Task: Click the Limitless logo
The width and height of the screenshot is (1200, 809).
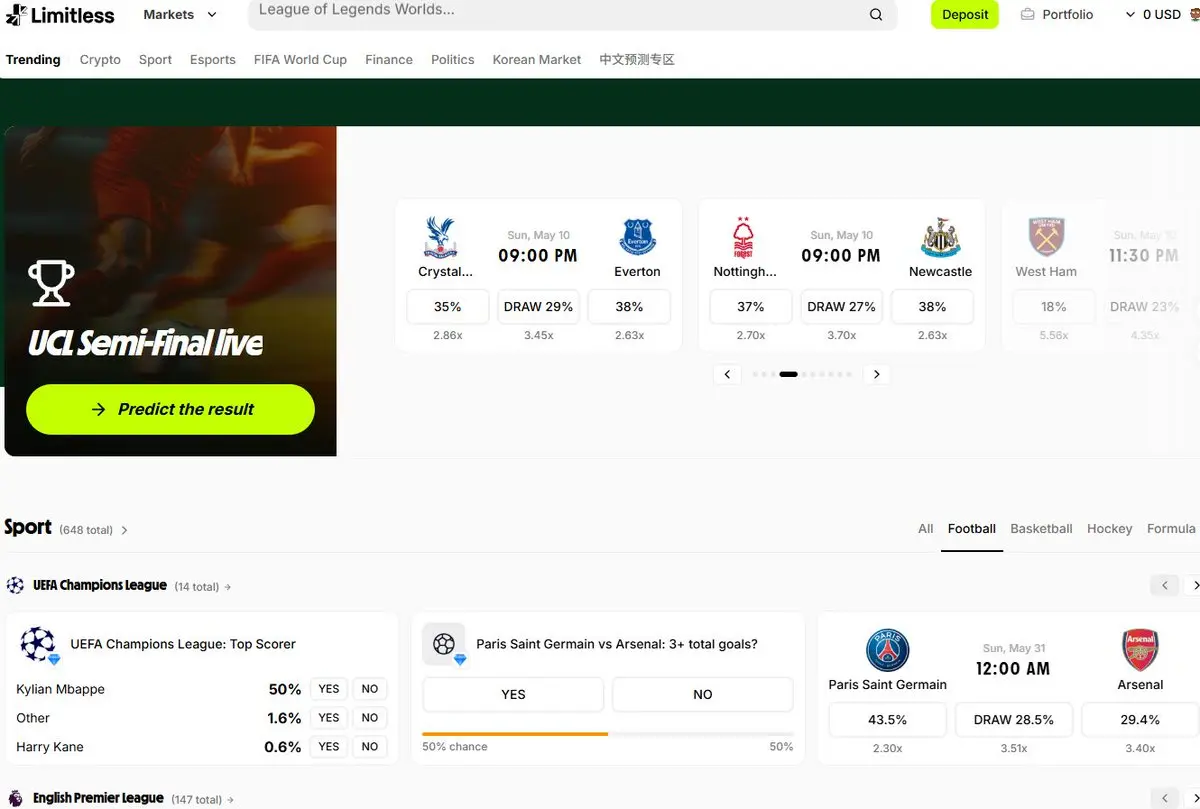Action: point(60,15)
